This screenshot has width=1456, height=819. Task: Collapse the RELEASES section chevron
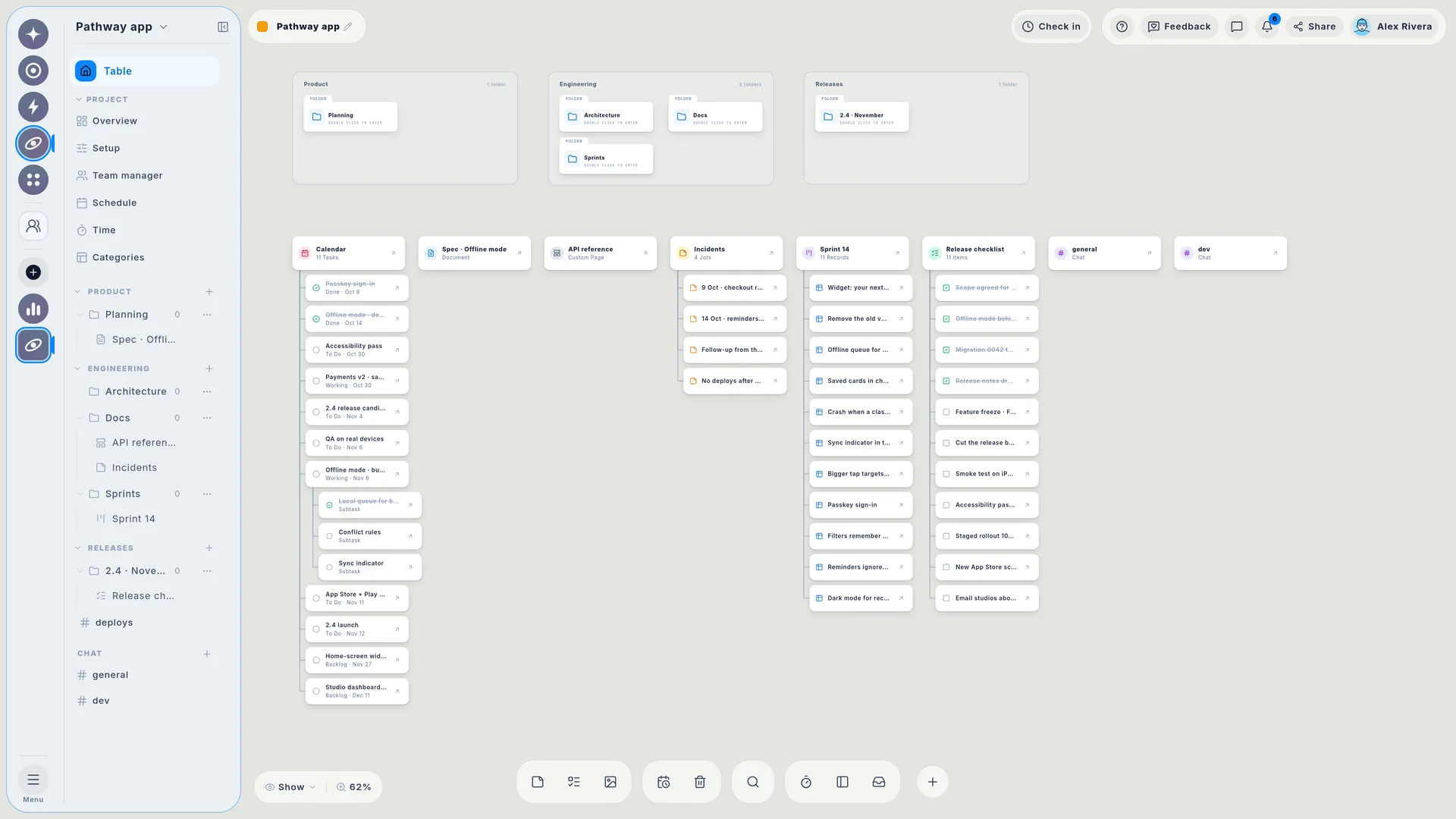[x=77, y=548]
